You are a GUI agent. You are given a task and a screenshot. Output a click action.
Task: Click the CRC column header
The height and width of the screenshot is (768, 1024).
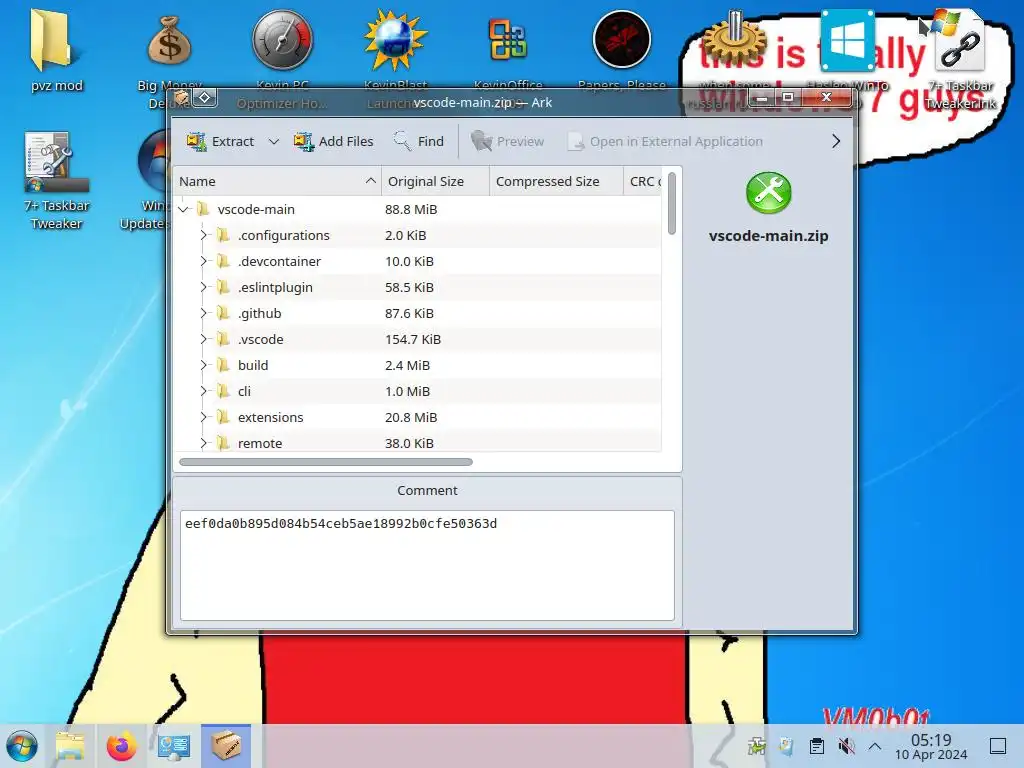643,182
